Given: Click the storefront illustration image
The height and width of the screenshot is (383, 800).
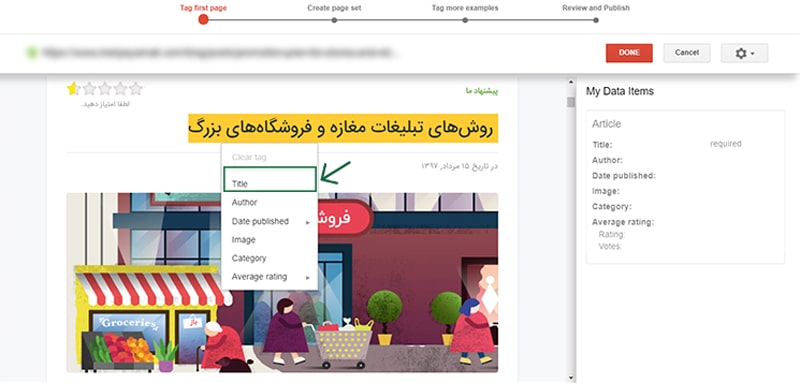Looking at the screenshot, I should [282, 283].
